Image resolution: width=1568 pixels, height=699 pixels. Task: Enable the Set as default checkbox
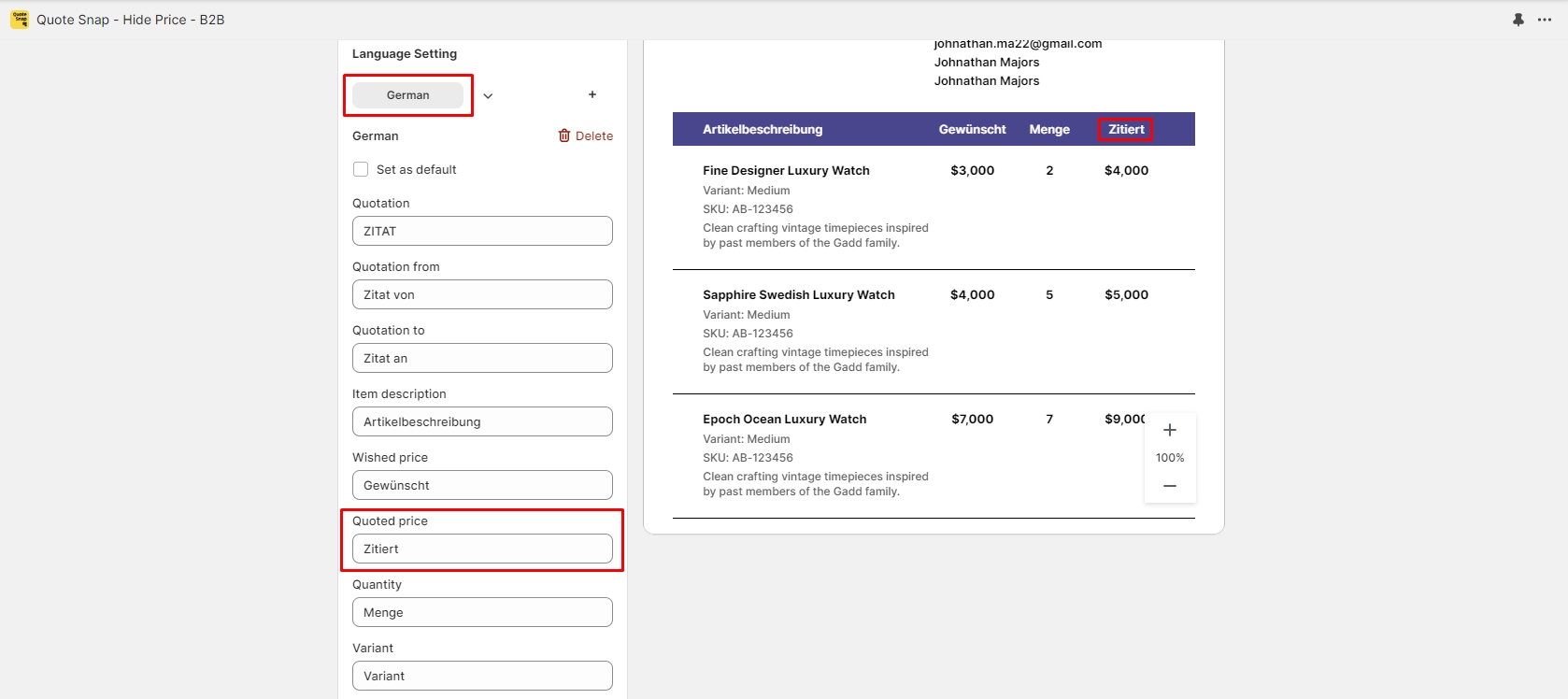point(361,169)
